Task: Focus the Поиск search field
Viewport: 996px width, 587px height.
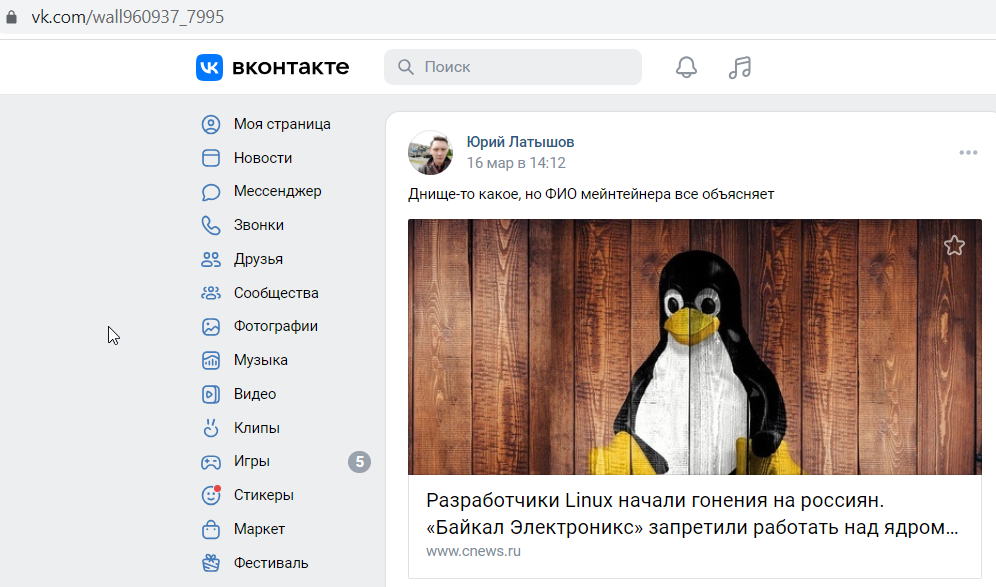Action: coord(513,67)
